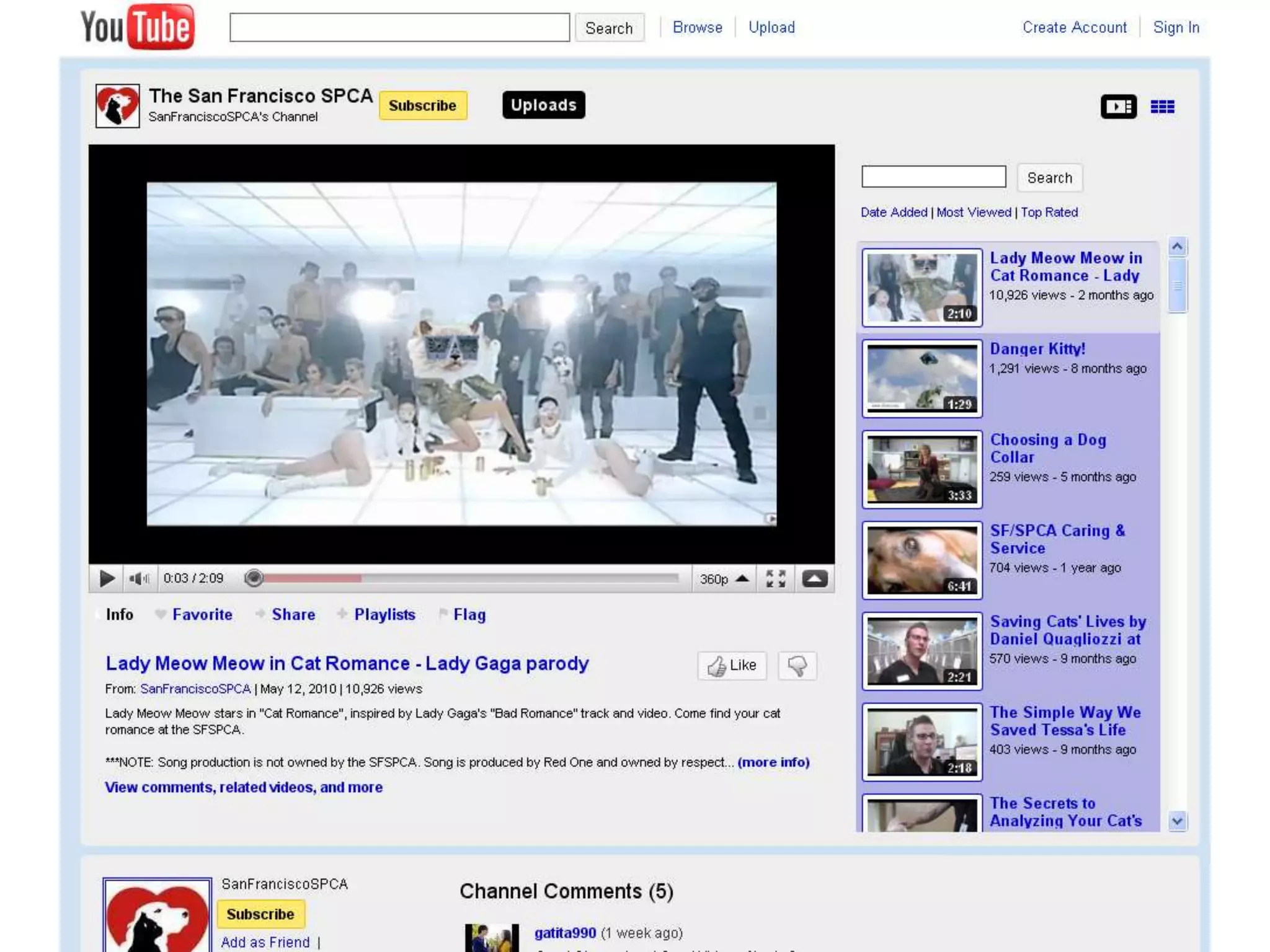The height and width of the screenshot is (952, 1270).
Task: Open the Danger Kitty! video thumbnail
Action: [x=921, y=378]
